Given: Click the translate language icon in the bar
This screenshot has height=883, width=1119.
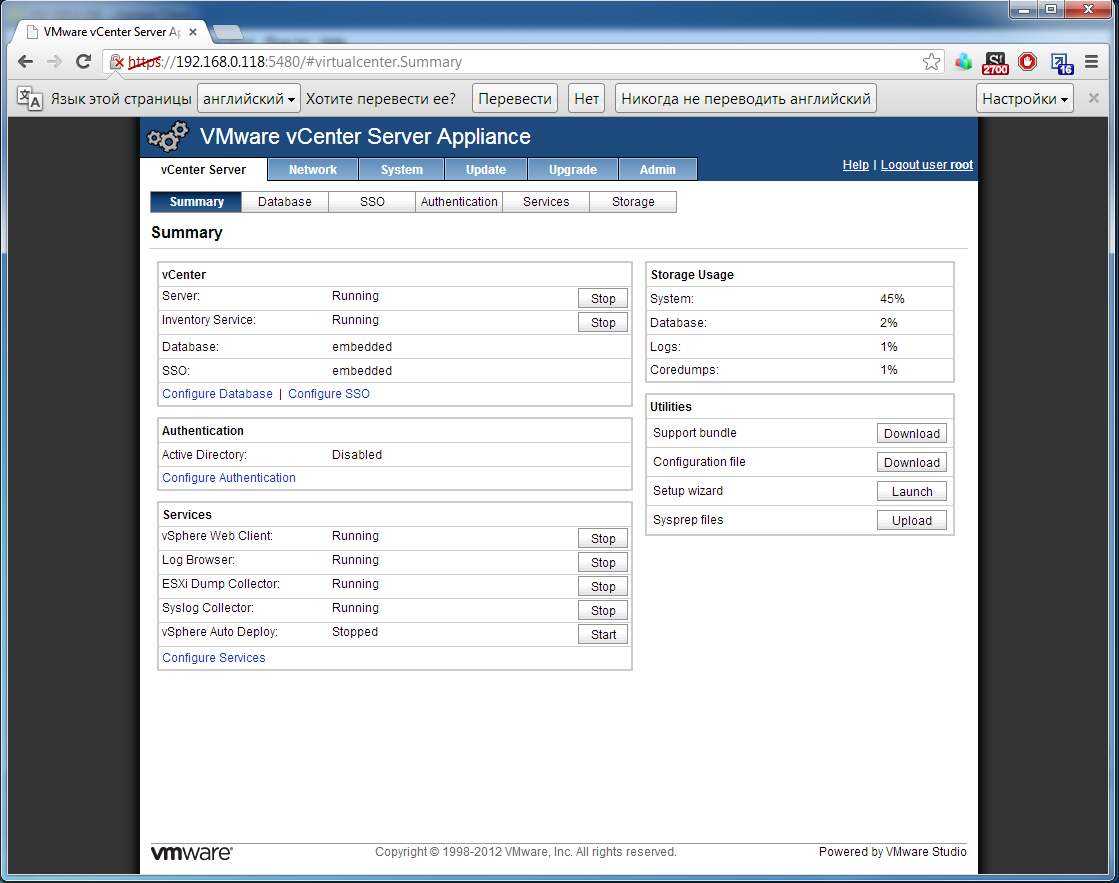Looking at the screenshot, I should [x=29, y=99].
